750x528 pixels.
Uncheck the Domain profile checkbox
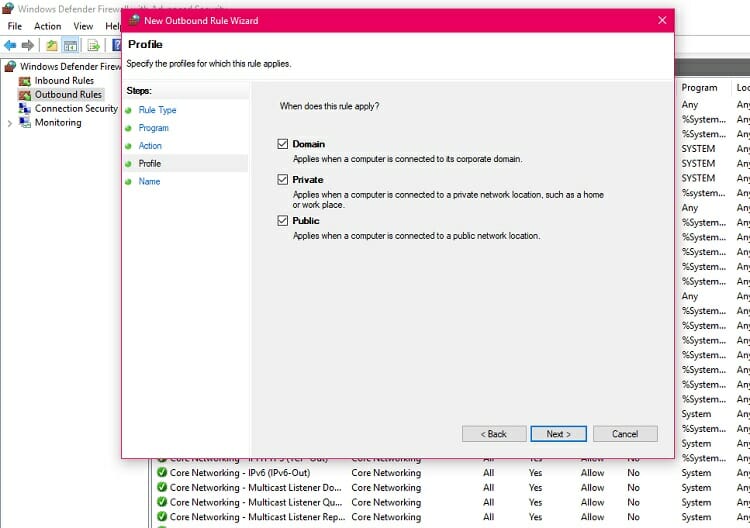[x=283, y=144]
